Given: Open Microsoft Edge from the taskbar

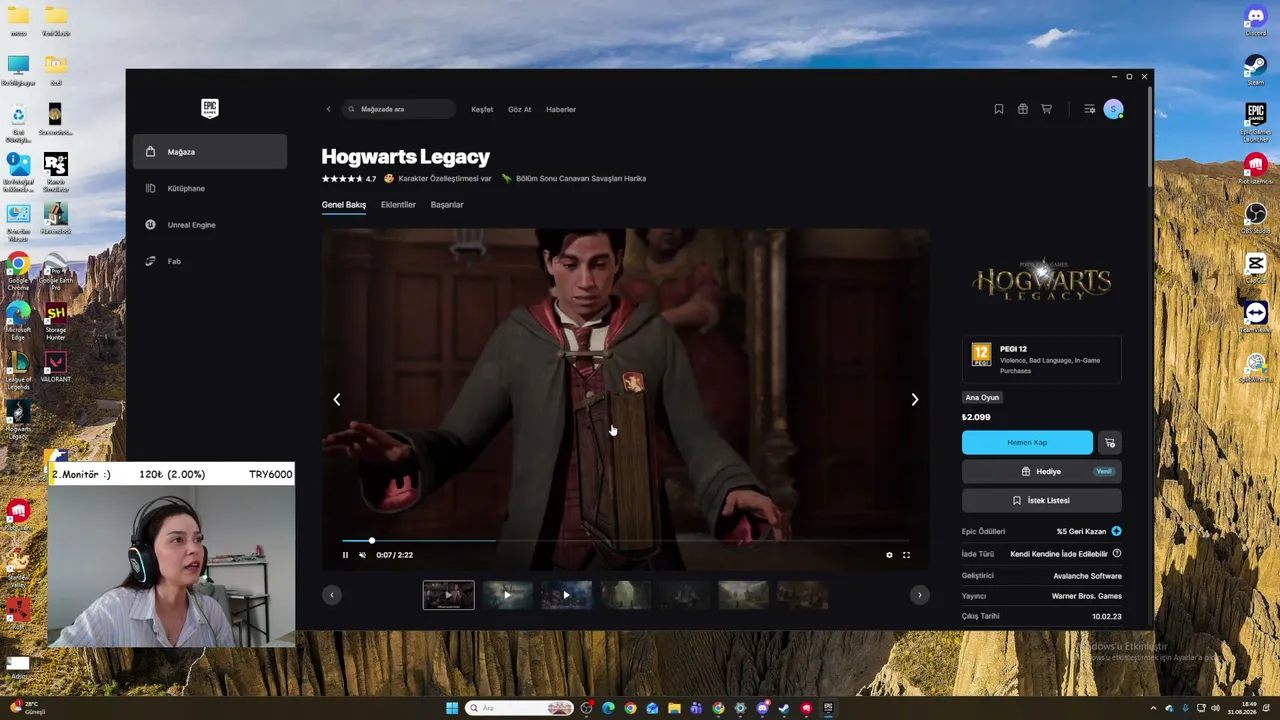Looking at the screenshot, I should click(609, 708).
